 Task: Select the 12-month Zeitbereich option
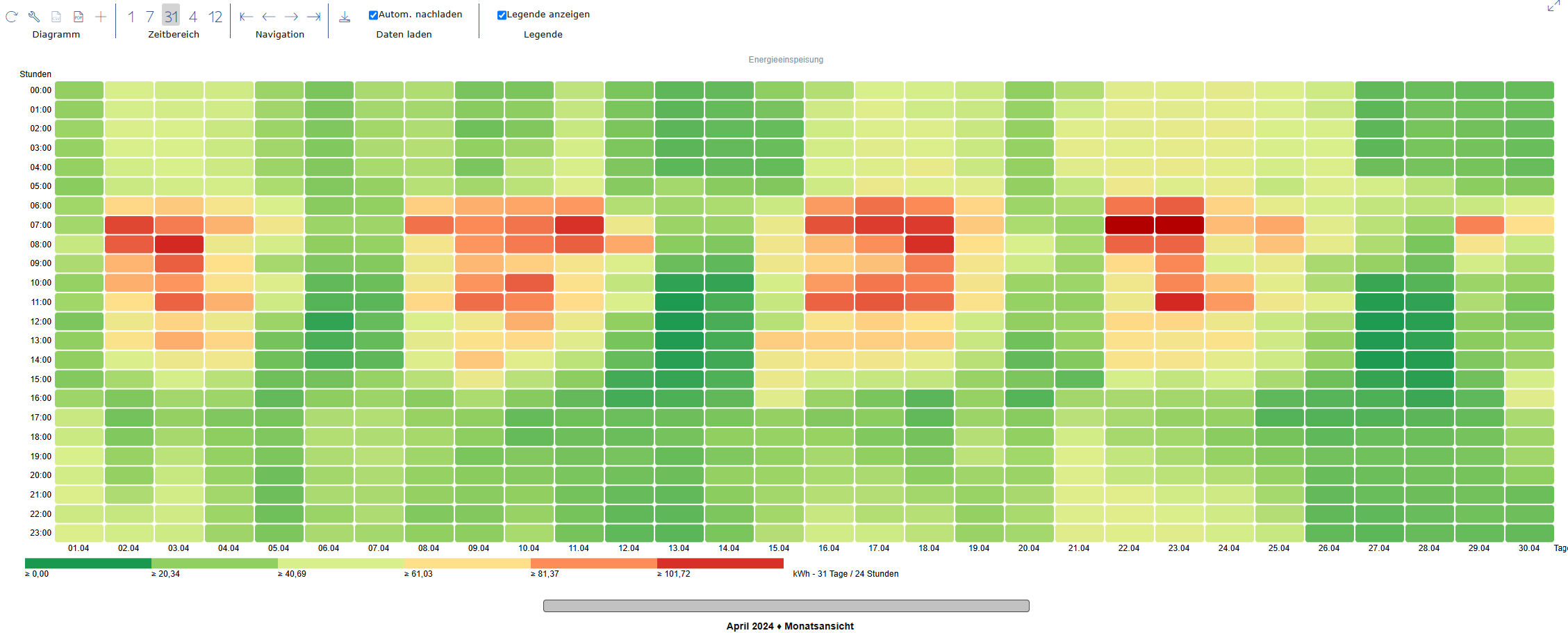[215, 16]
